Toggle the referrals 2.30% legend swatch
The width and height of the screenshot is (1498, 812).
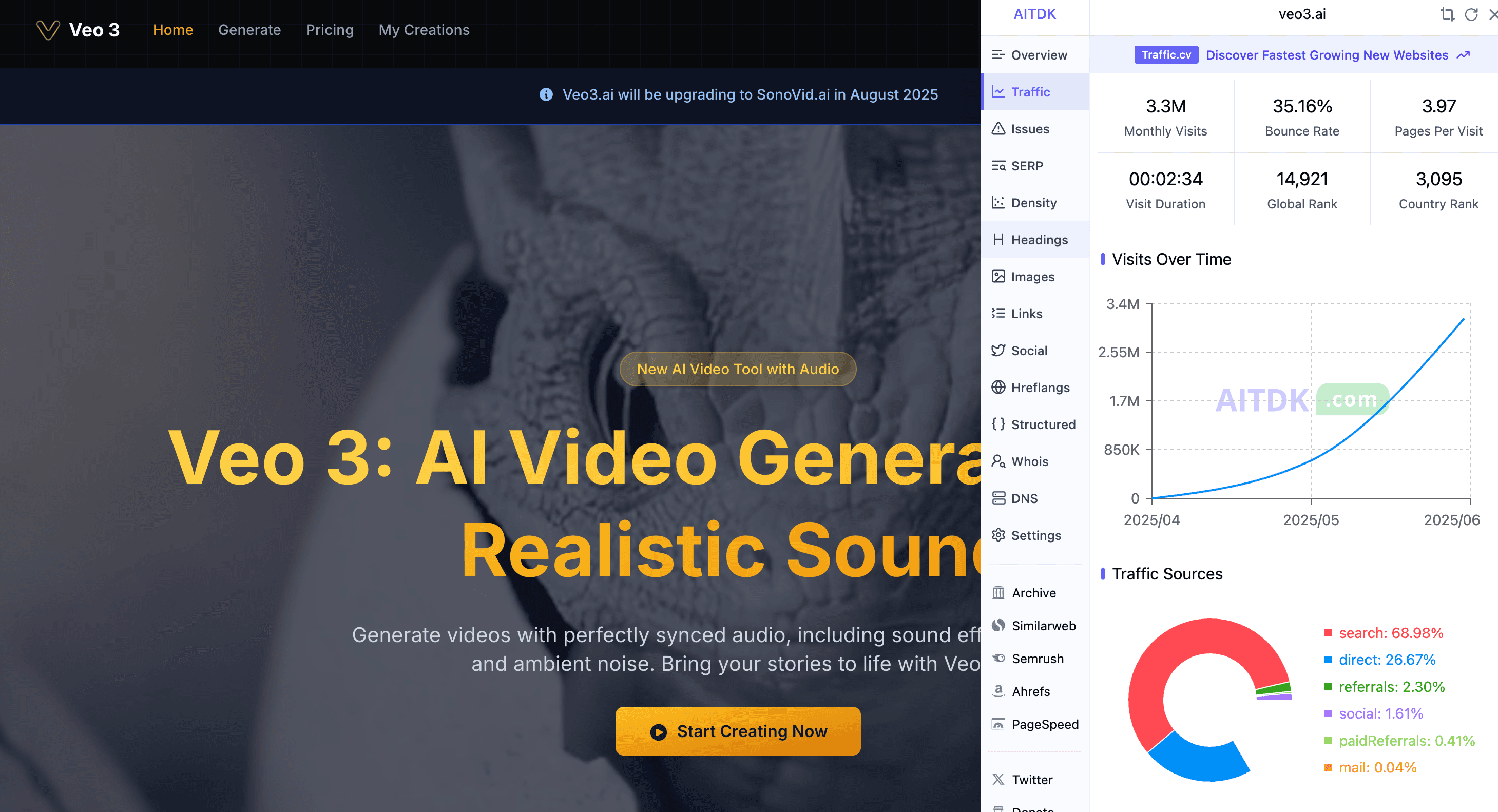tap(1328, 686)
